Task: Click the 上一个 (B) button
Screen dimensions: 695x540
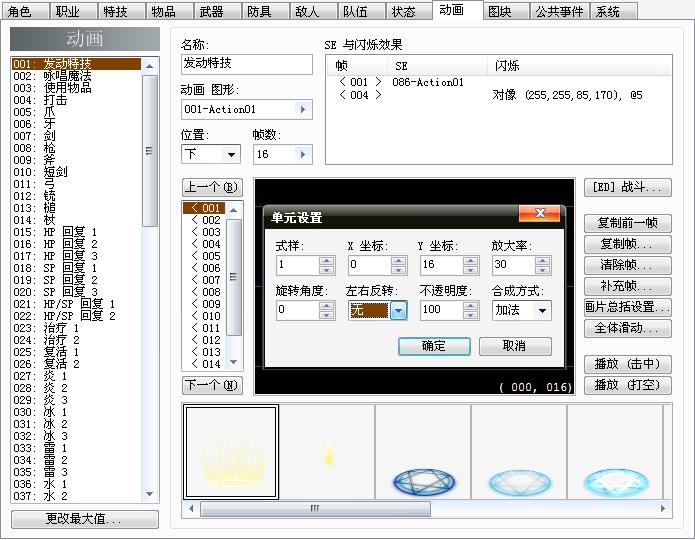Action: [x=212, y=187]
